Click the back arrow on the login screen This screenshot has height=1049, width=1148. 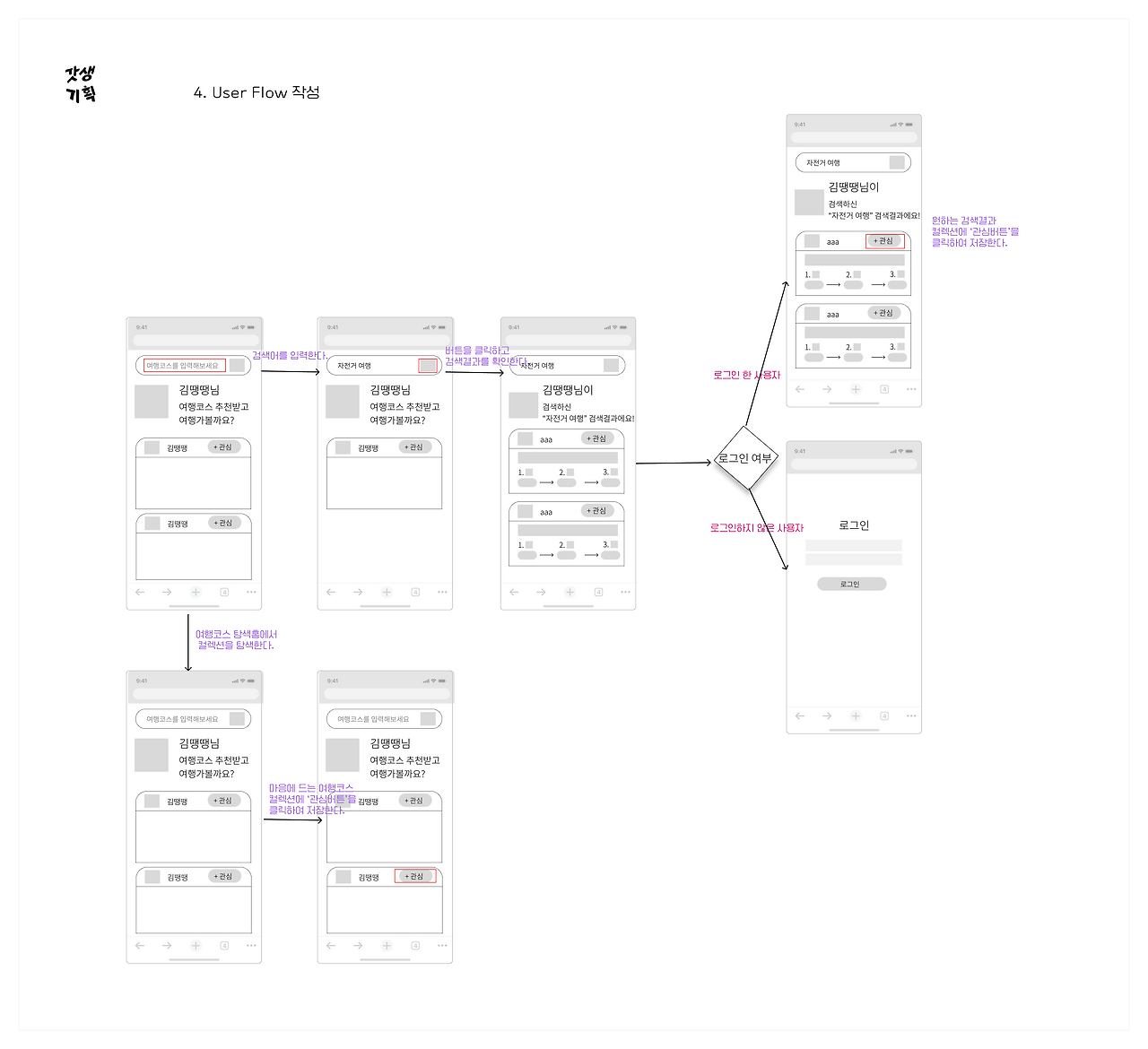click(x=800, y=715)
